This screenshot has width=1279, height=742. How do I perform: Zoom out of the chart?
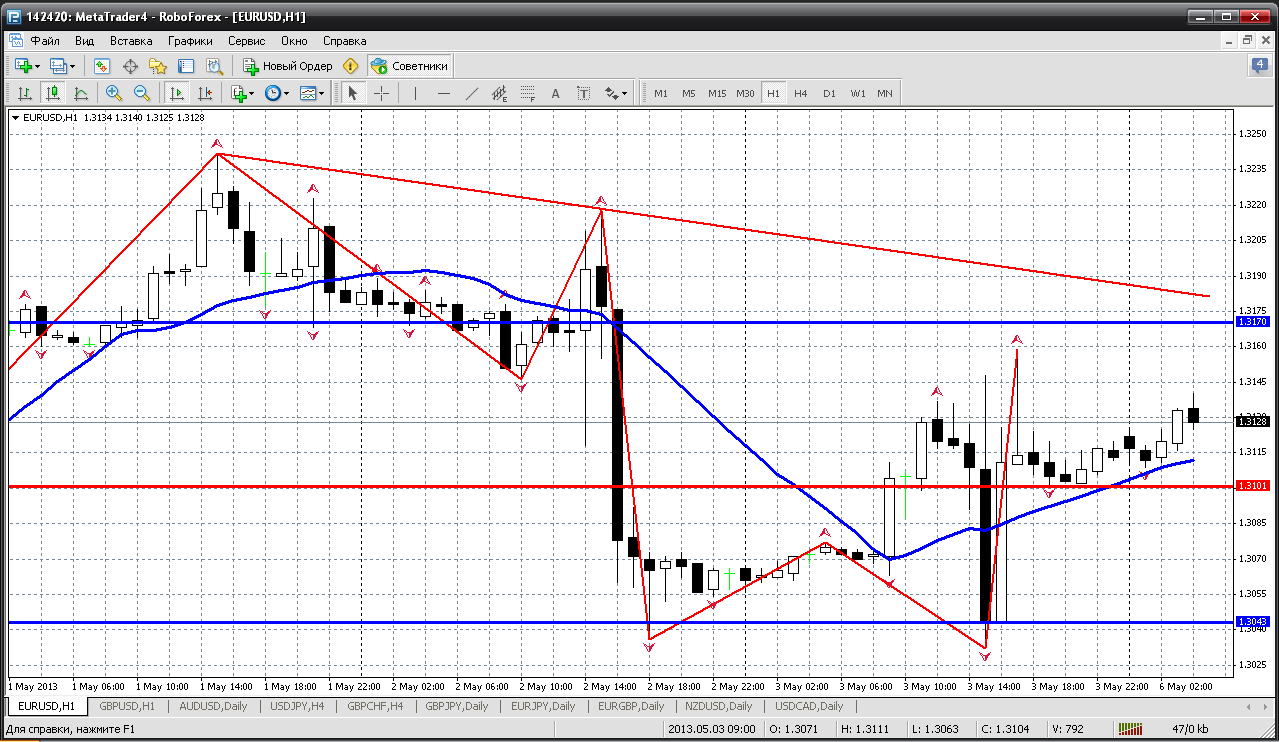(x=142, y=93)
